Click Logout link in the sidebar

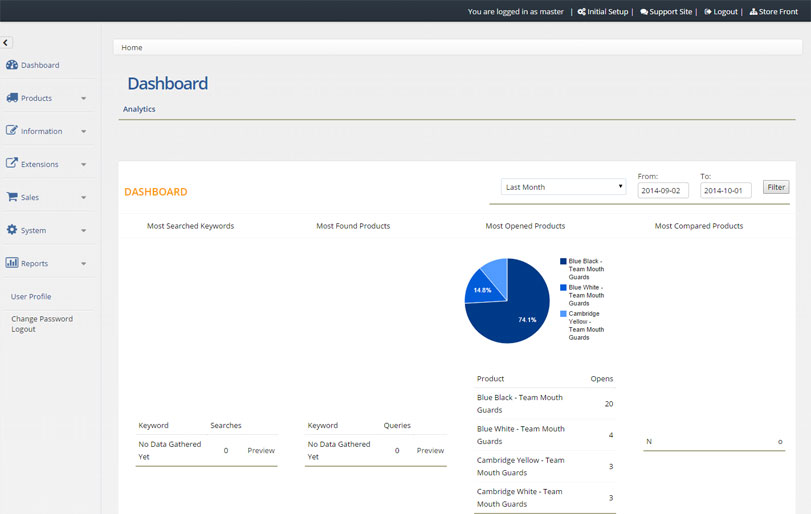click(23, 329)
